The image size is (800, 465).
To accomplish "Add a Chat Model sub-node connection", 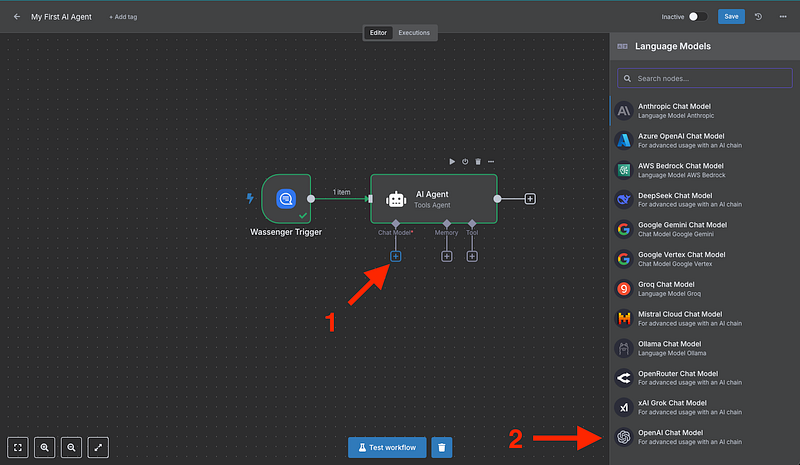I will [396, 256].
